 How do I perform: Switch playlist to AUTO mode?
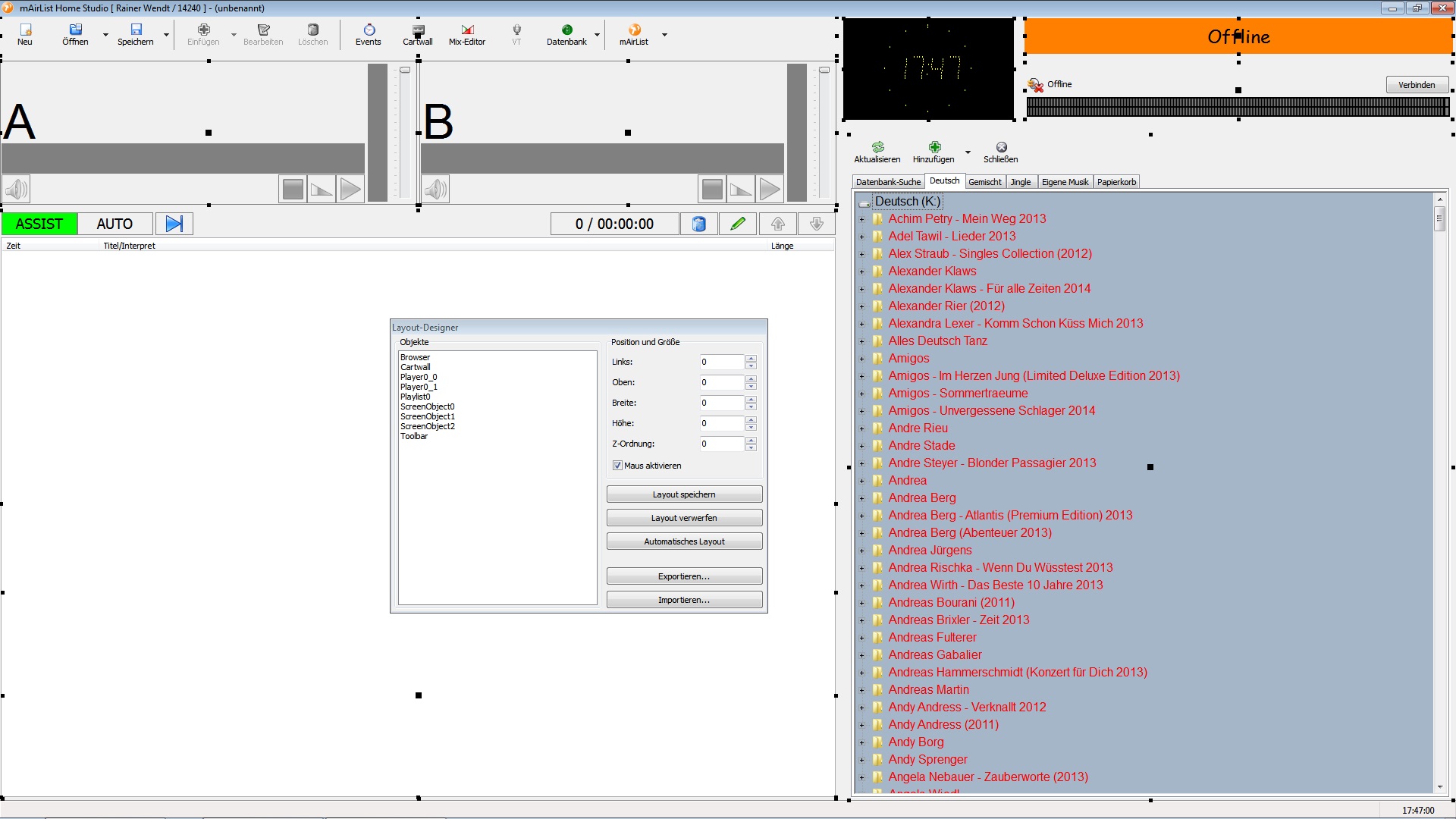115,224
